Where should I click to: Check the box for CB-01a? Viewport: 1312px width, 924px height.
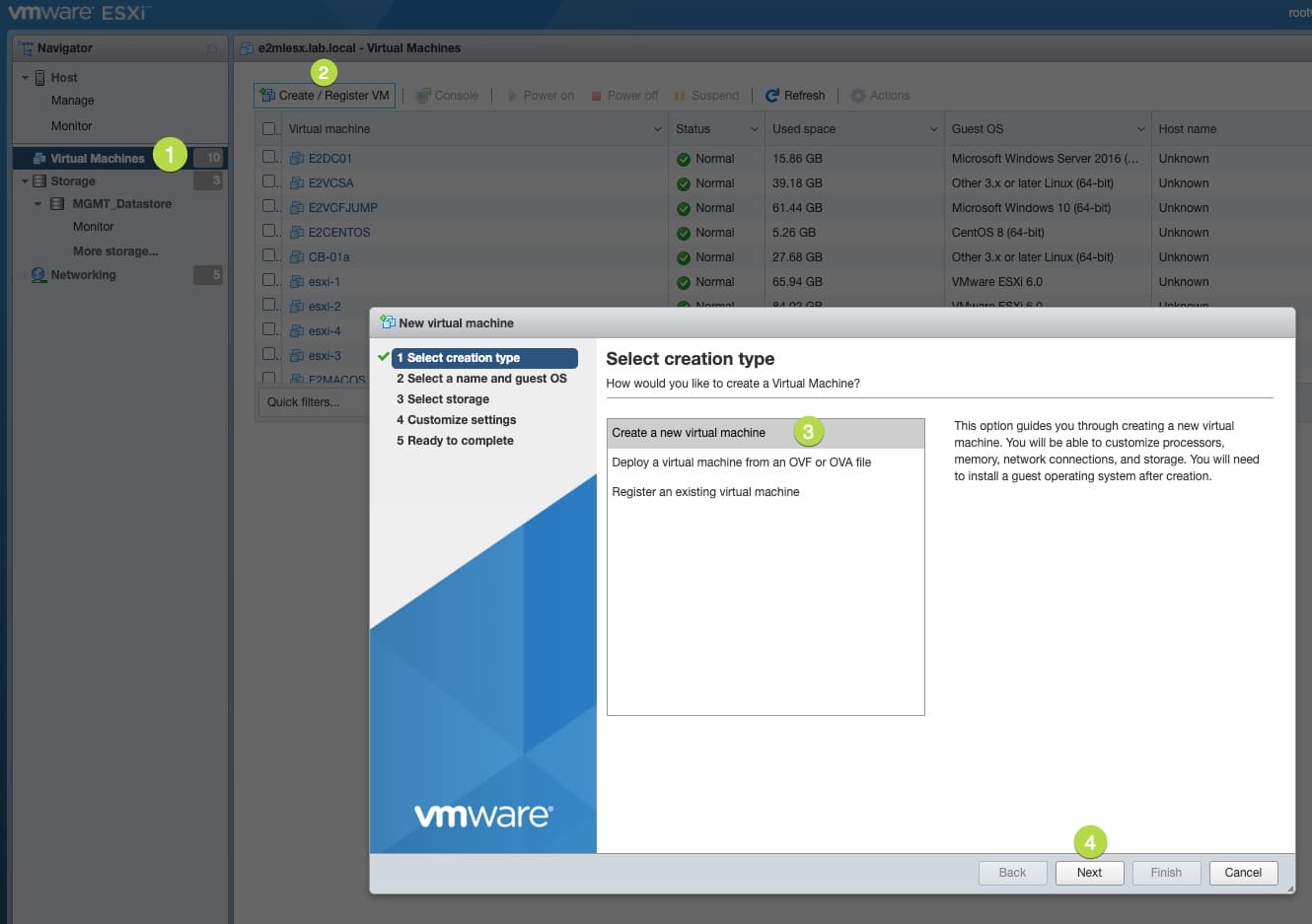(268, 255)
